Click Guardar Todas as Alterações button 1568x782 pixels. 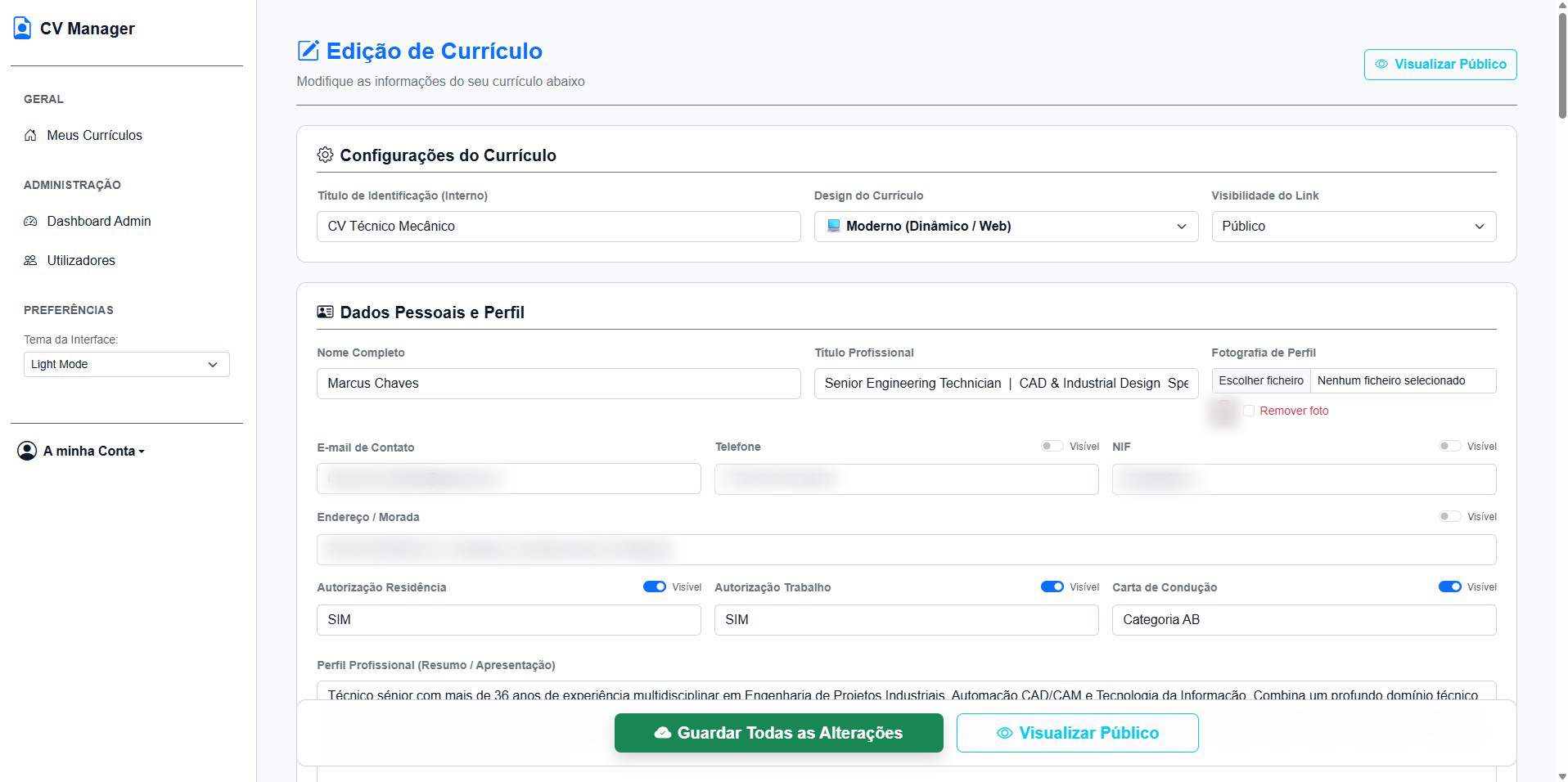tap(779, 733)
